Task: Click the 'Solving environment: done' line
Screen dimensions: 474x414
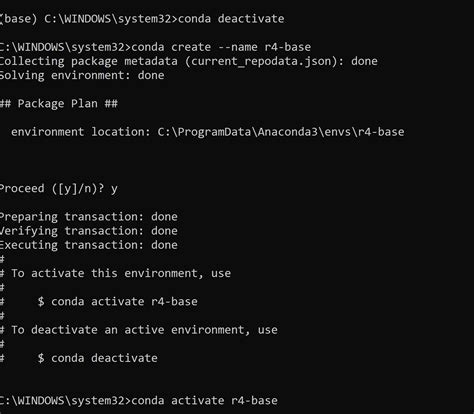Action: pyautogui.click(x=82, y=75)
